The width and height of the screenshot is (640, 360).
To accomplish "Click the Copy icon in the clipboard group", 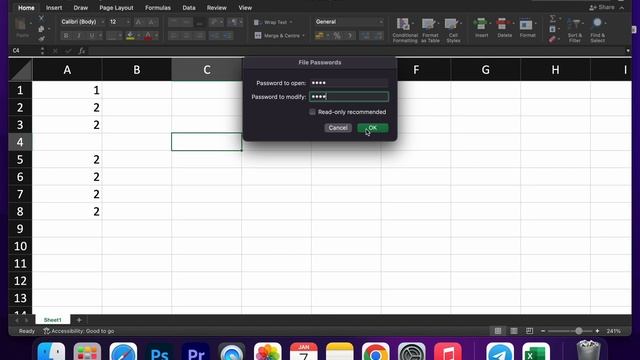I will [x=41, y=29].
